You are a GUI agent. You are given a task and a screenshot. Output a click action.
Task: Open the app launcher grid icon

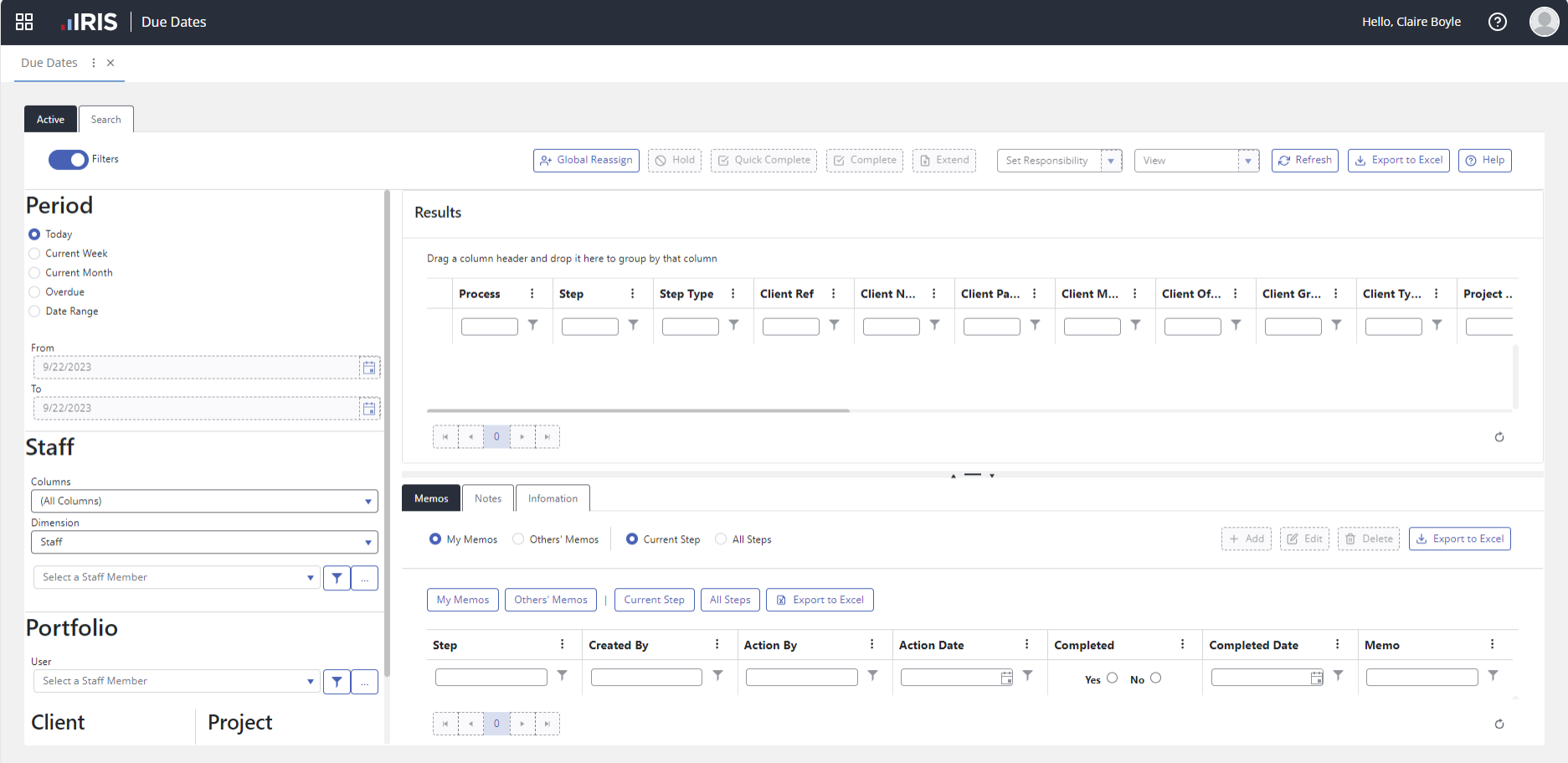pyautogui.click(x=24, y=22)
